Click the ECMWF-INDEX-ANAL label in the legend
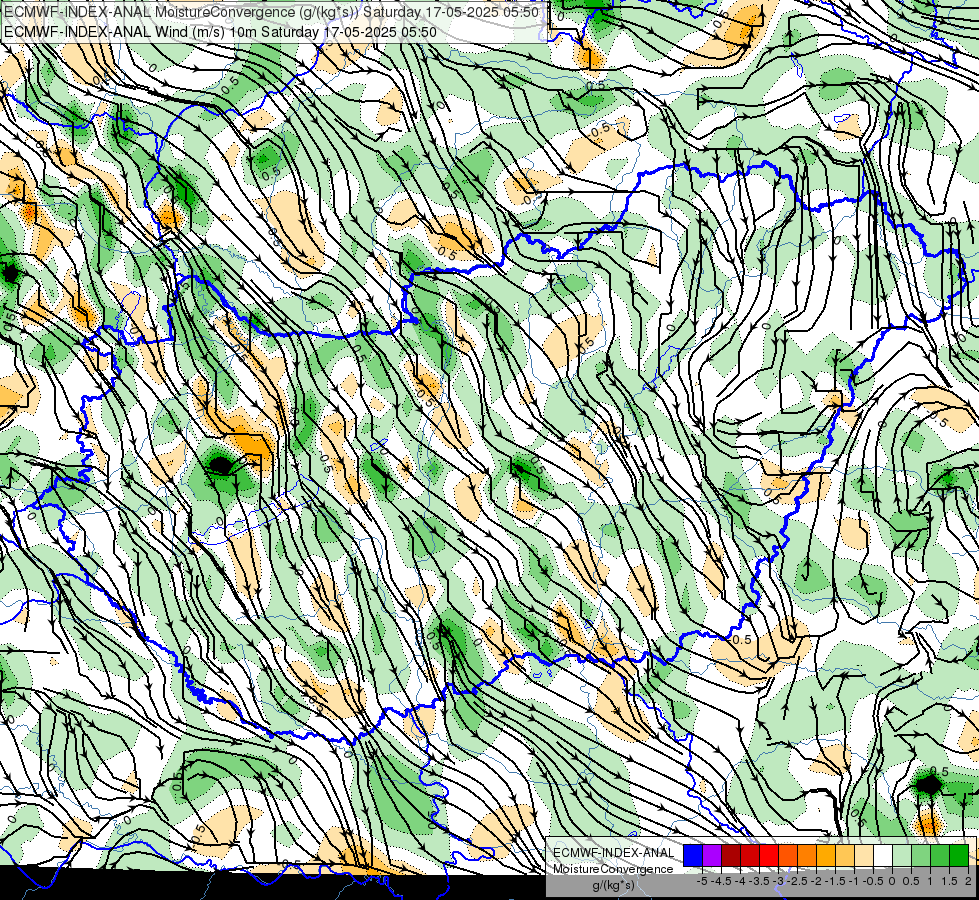The height and width of the screenshot is (900, 979). click(613, 853)
